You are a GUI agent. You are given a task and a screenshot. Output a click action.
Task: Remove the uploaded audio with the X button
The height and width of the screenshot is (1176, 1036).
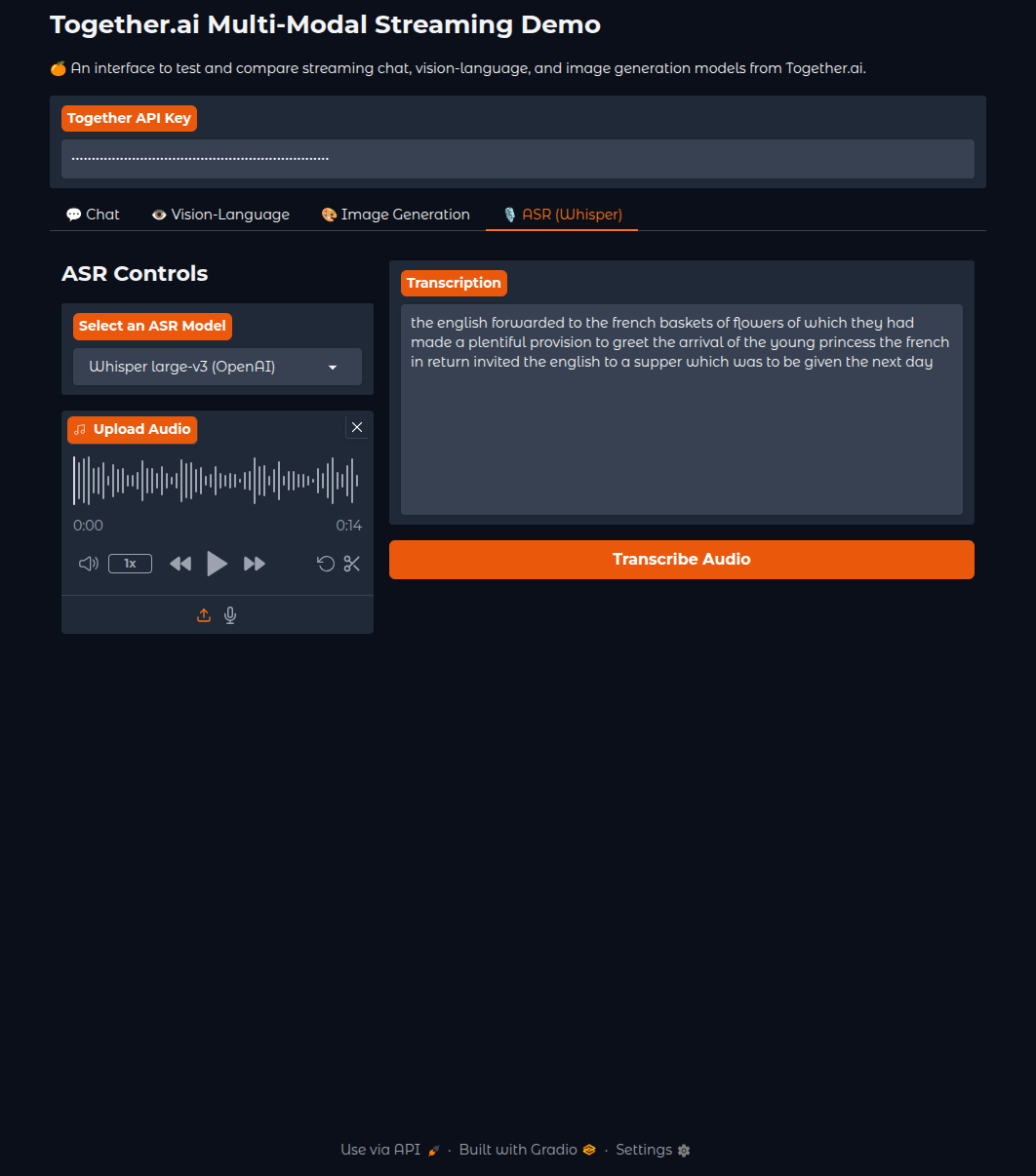[357, 427]
